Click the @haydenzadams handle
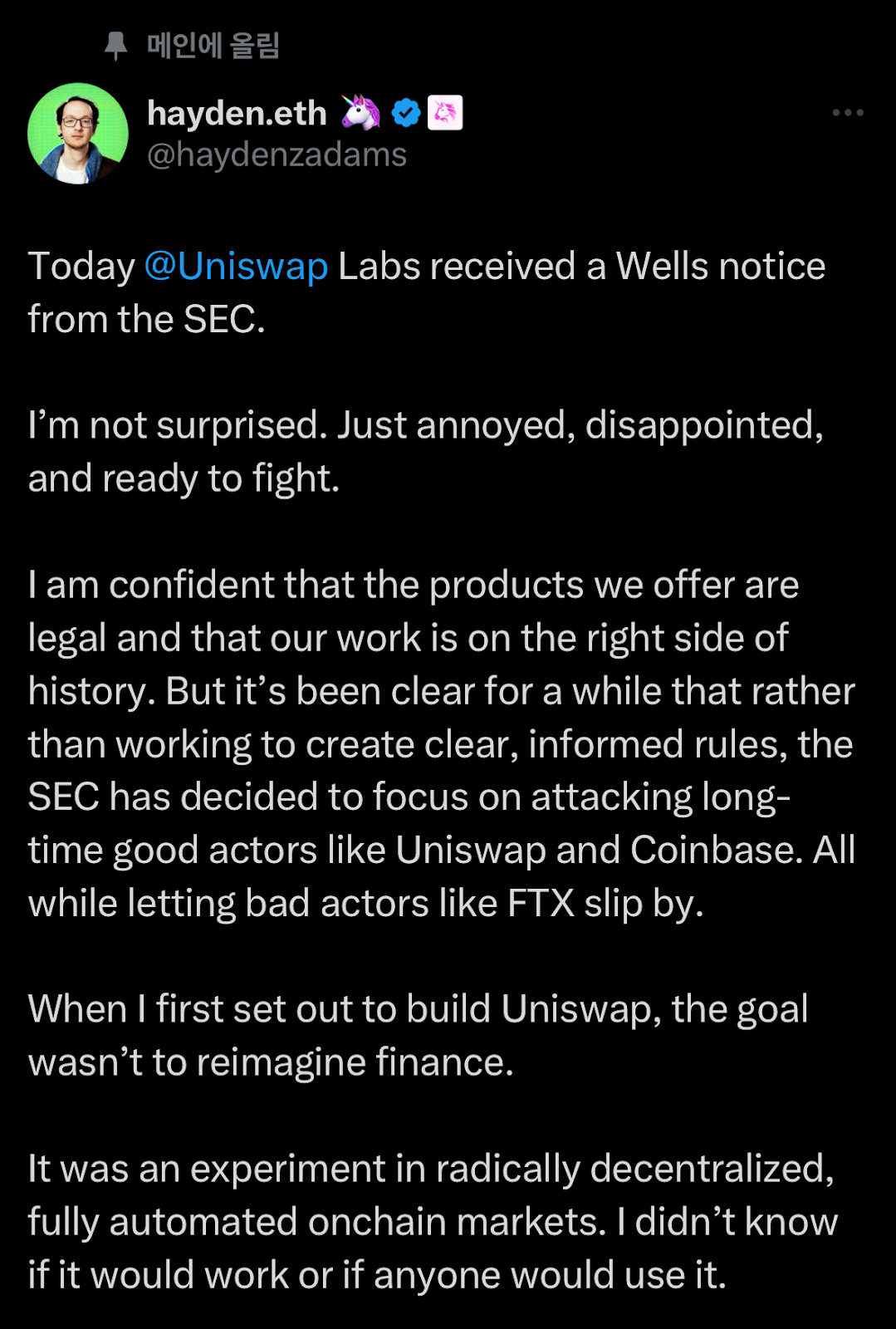 pos(277,154)
